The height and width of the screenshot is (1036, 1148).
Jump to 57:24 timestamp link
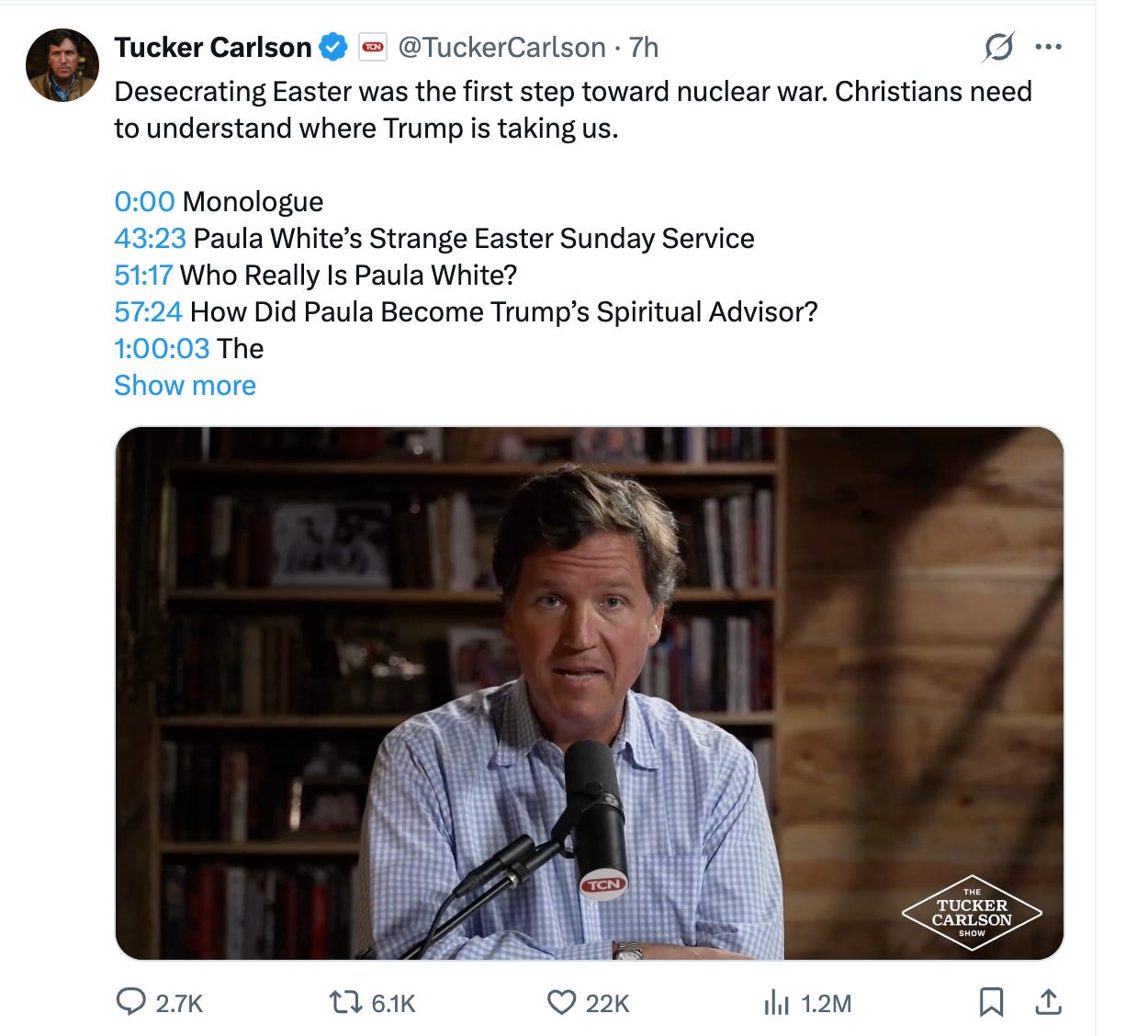coord(148,311)
